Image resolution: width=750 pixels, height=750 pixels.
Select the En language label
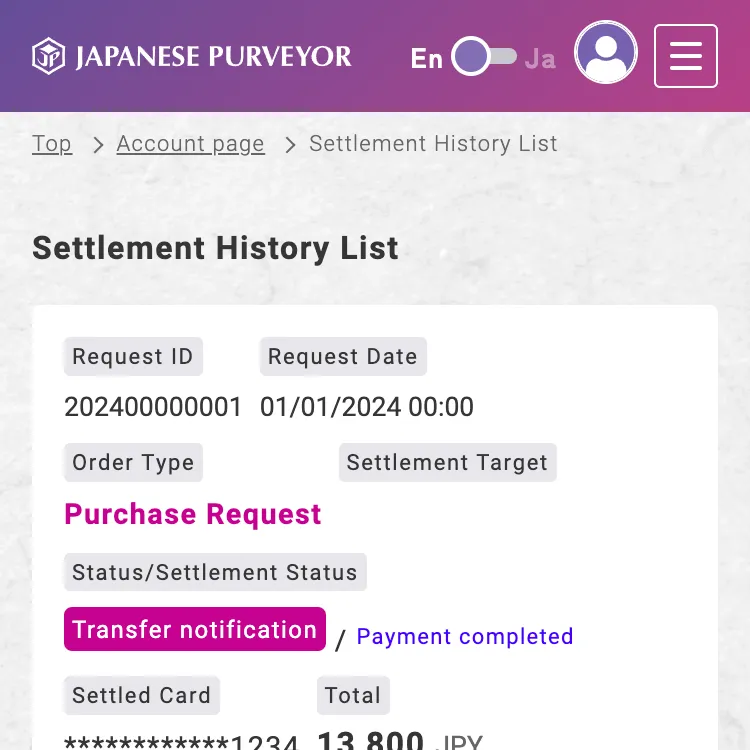(x=426, y=58)
